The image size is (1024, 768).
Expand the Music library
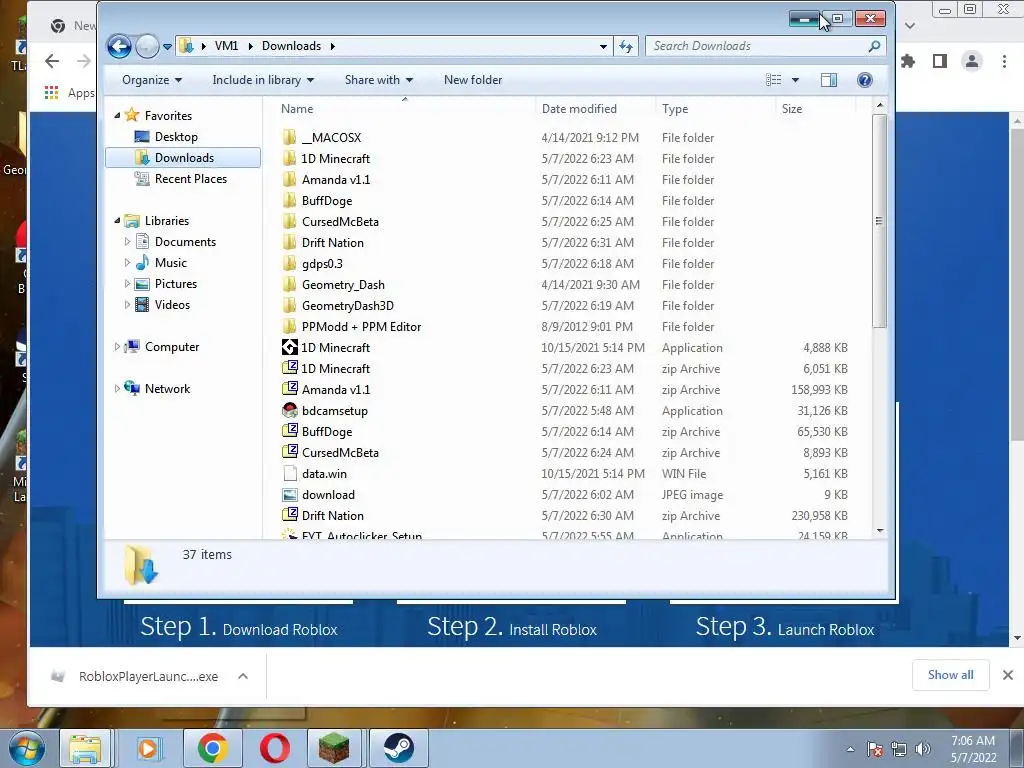click(127, 263)
